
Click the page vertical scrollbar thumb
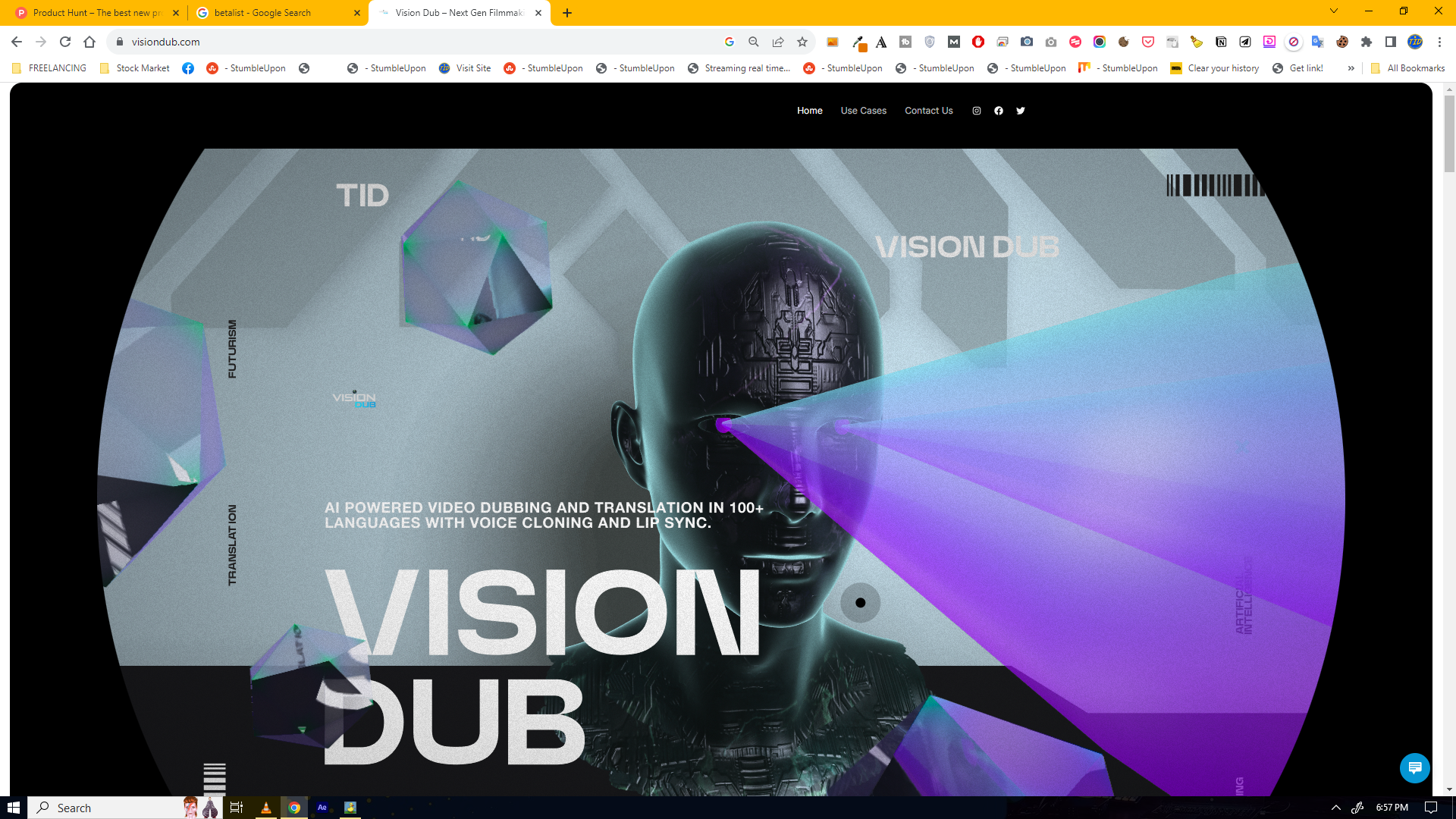1449,133
